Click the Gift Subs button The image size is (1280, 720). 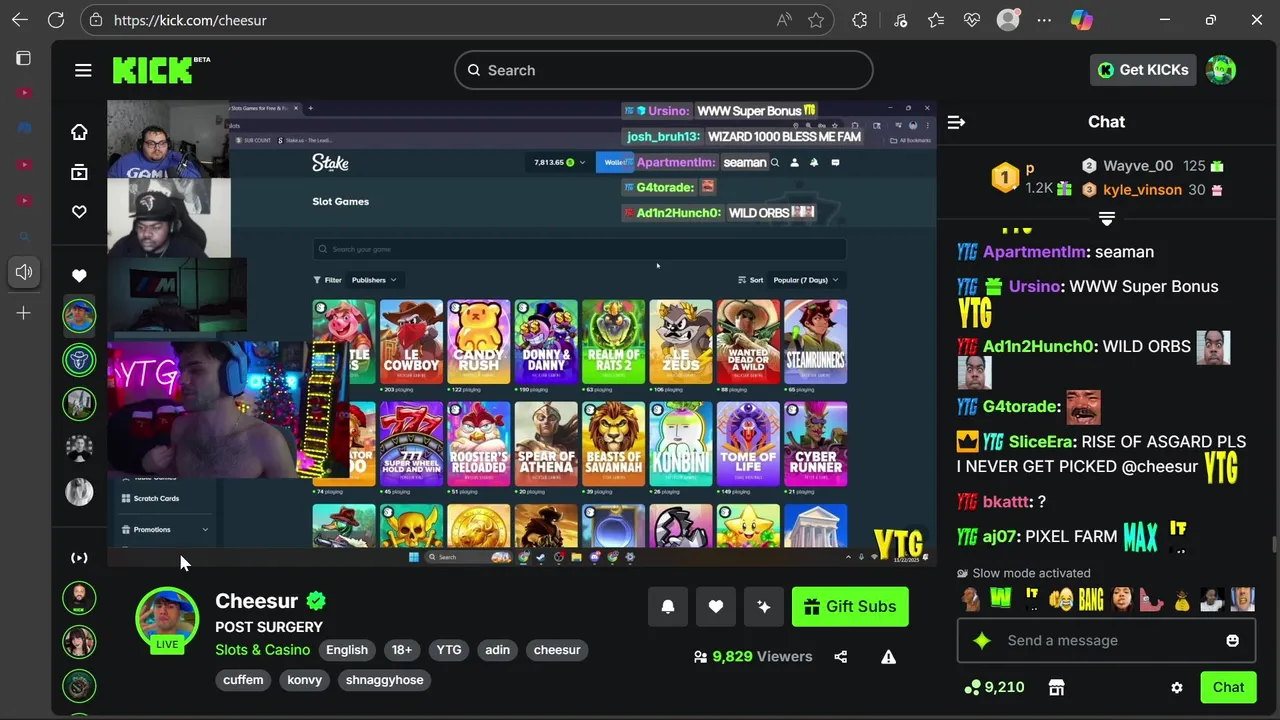click(850, 606)
